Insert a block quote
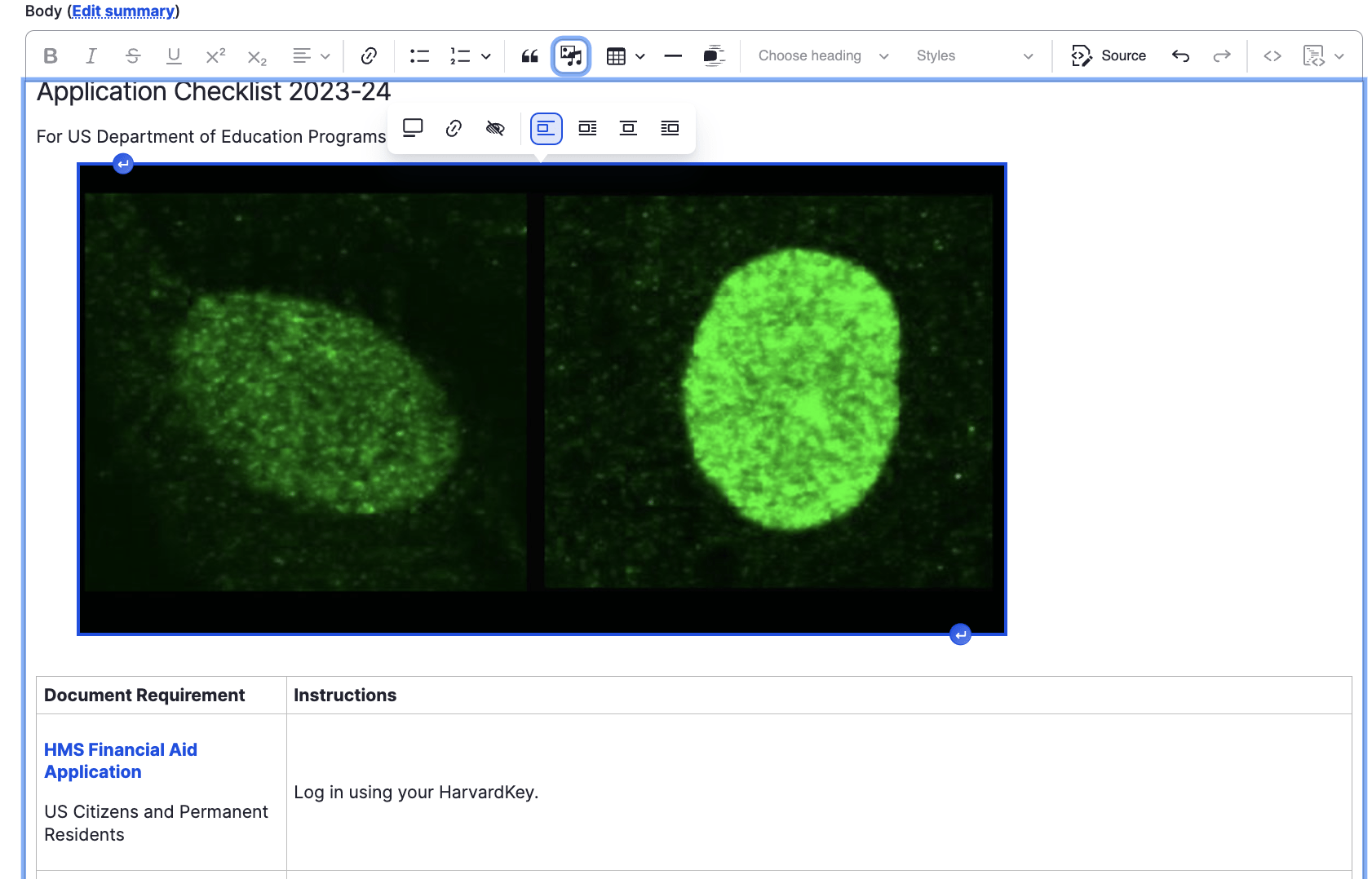Viewport: 1372px width, 879px height. [x=530, y=55]
